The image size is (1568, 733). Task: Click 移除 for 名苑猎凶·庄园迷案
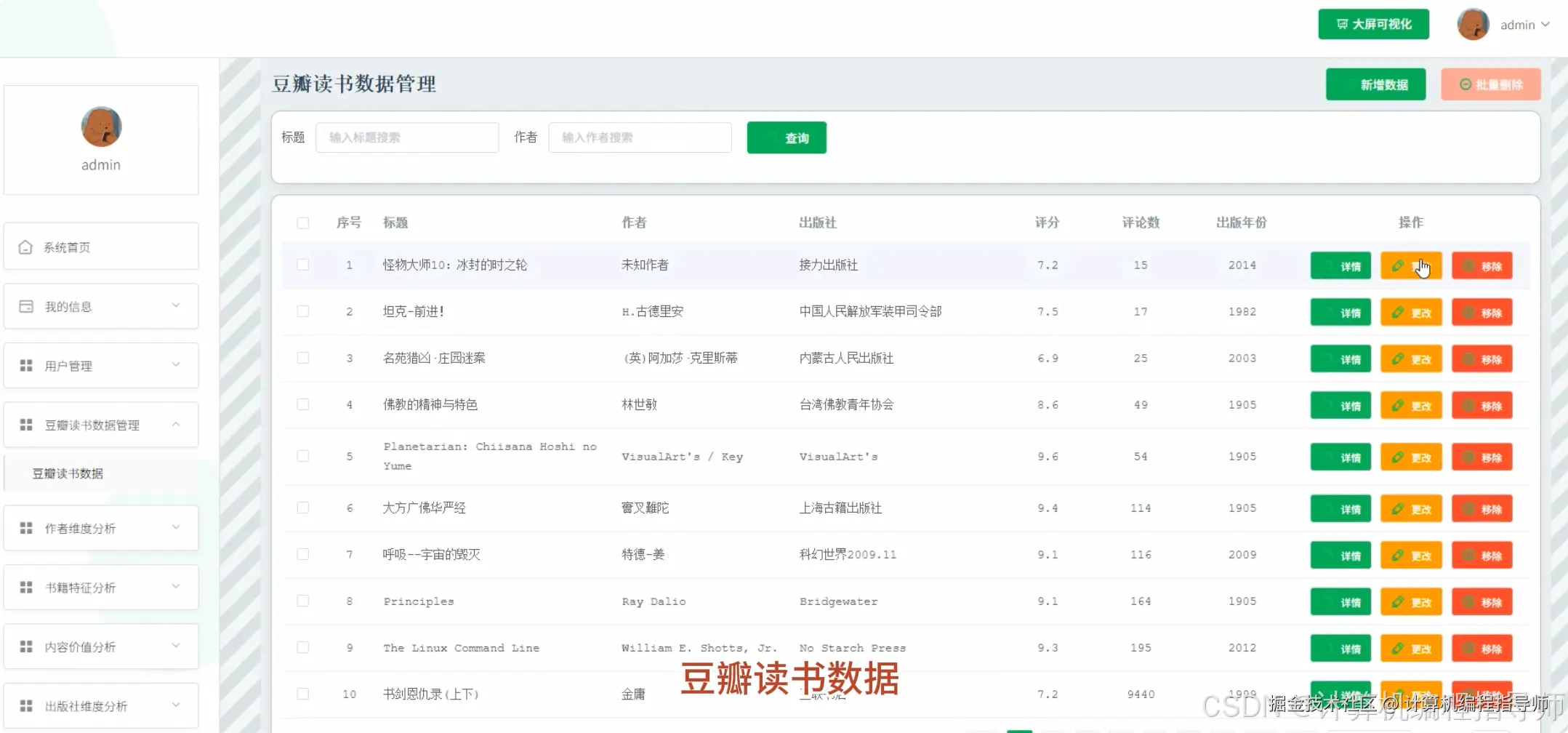1482,359
